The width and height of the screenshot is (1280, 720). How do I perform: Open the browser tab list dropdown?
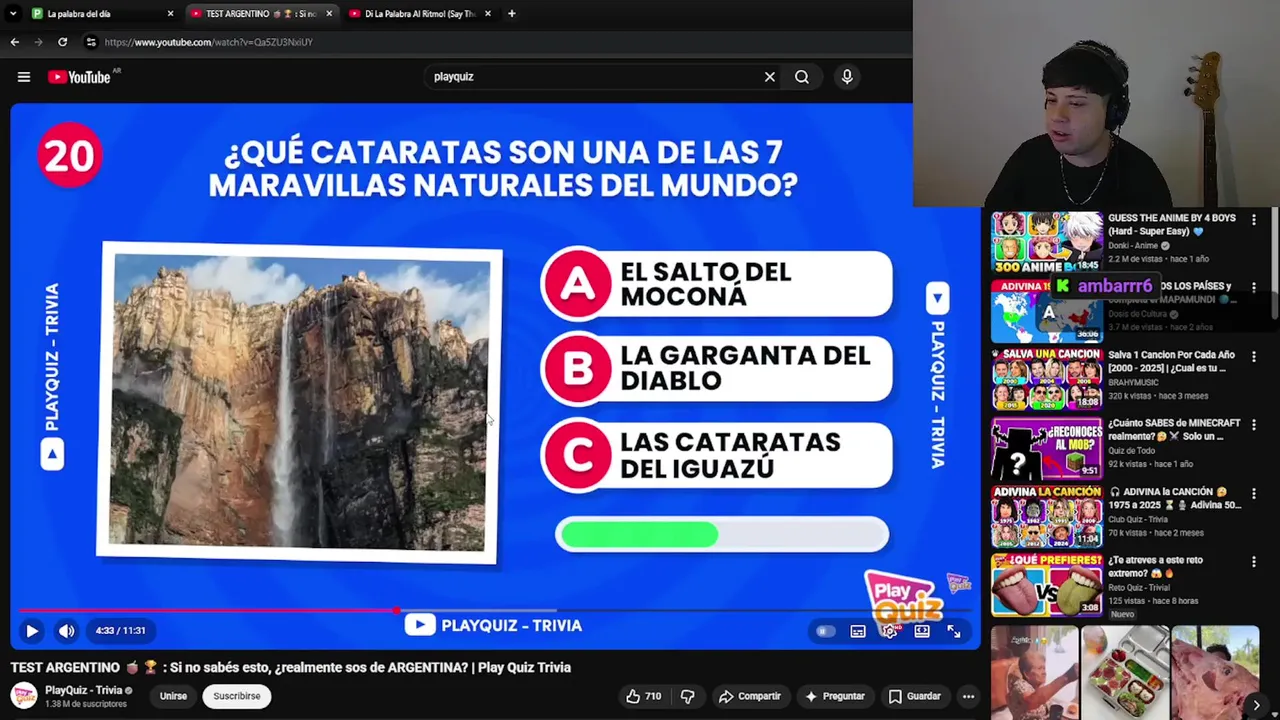(12, 14)
